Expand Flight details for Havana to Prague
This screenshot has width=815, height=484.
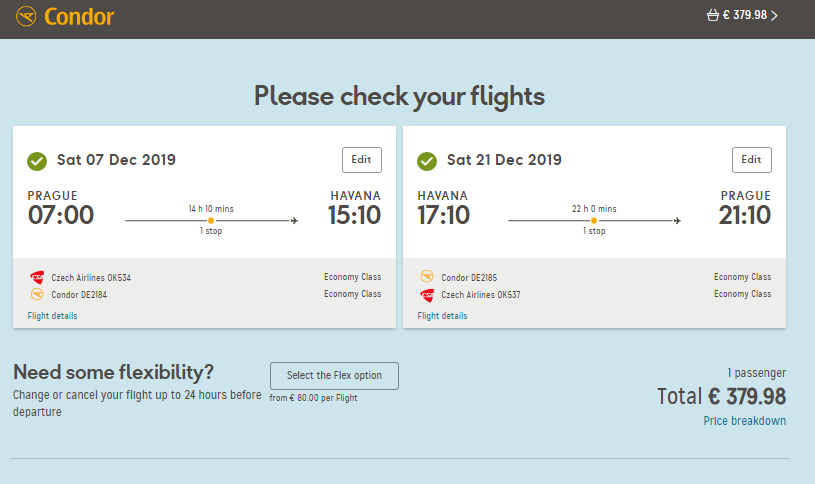[x=442, y=316]
